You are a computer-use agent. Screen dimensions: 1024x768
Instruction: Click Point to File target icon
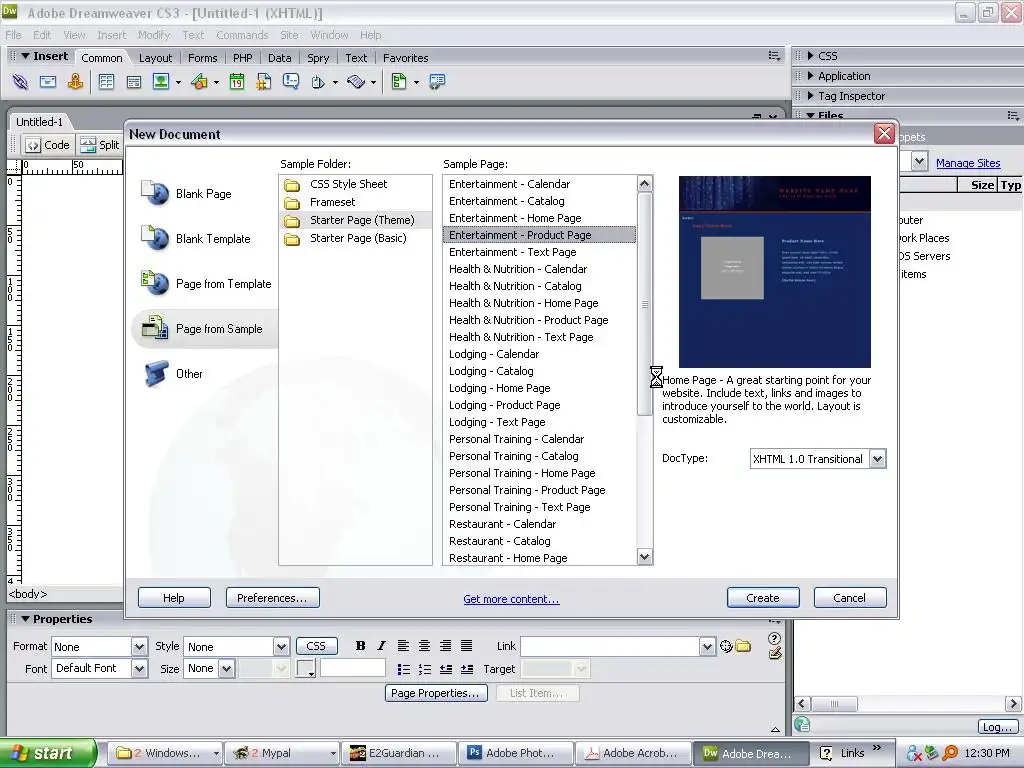pyautogui.click(x=726, y=646)
